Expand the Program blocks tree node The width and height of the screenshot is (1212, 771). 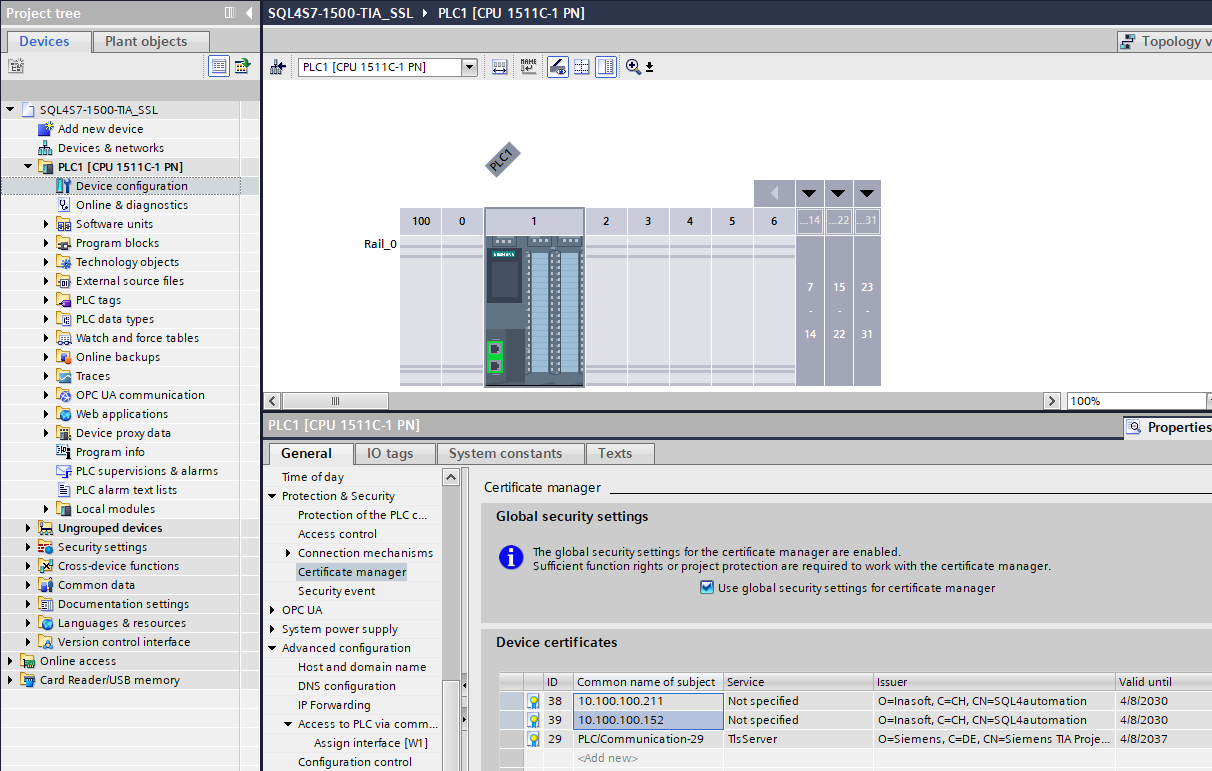point(46,243)
